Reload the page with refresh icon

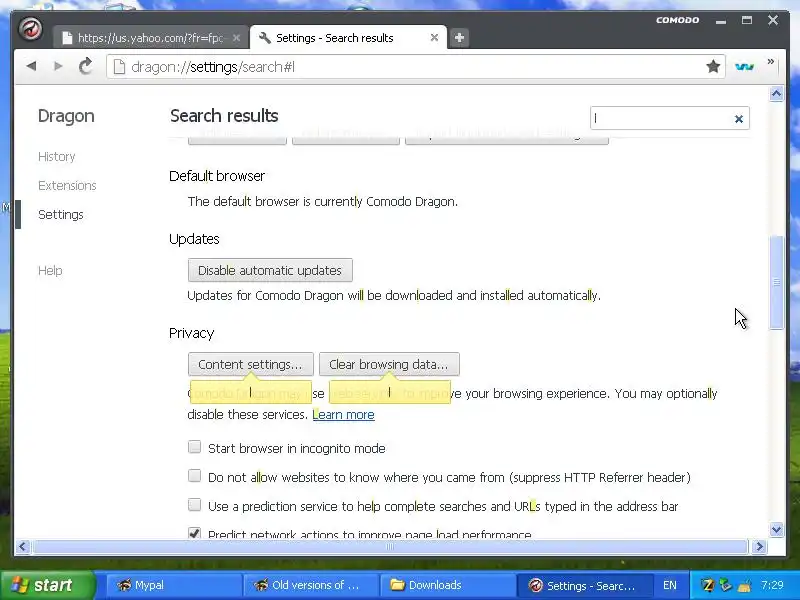85,66
